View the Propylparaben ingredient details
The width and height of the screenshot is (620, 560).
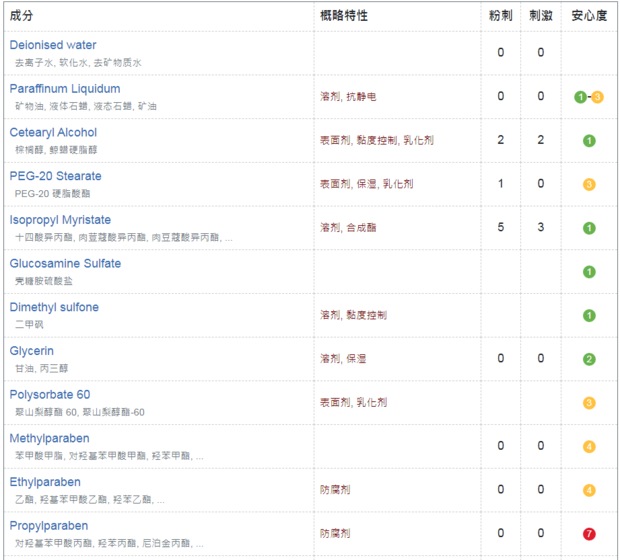click(49, 526)
